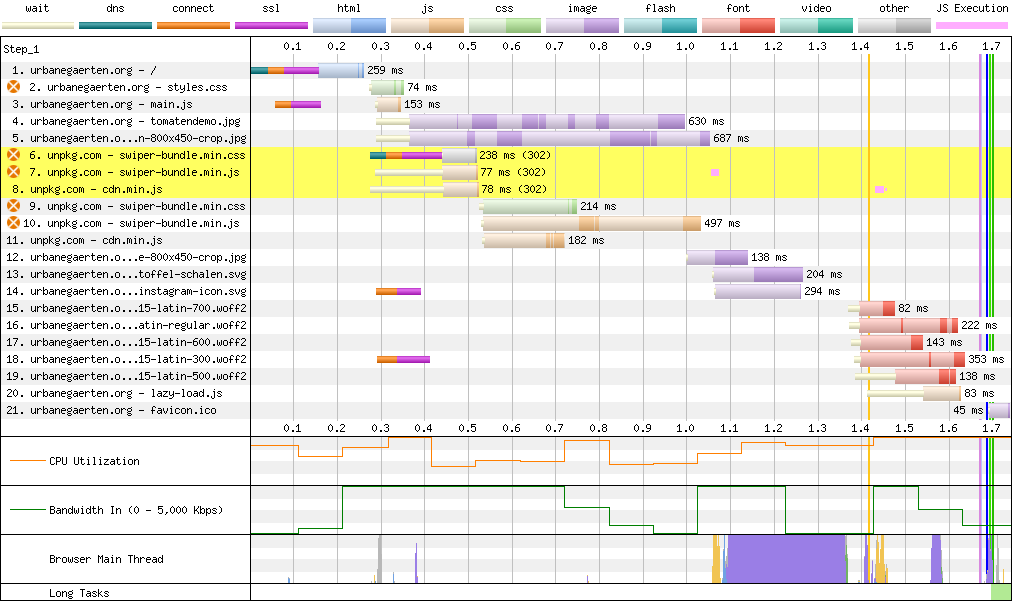Click the green Long Tasks block
This screenshot has width=1012, height=601.
point(1000,592)
